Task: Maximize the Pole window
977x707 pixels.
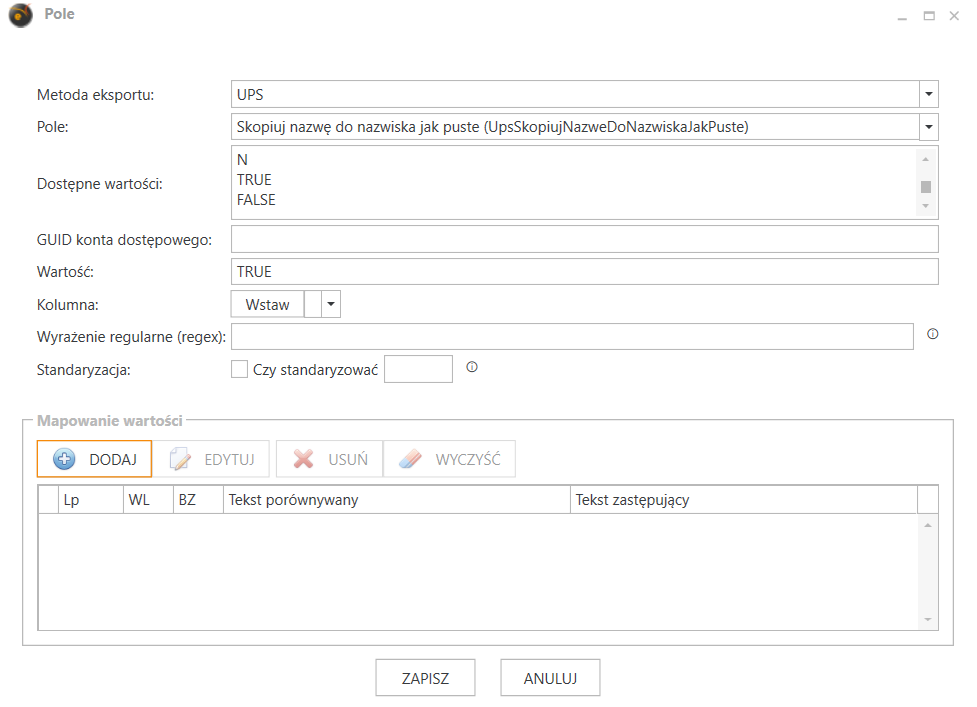Action: pyautogui.click(x=929, y=16)
